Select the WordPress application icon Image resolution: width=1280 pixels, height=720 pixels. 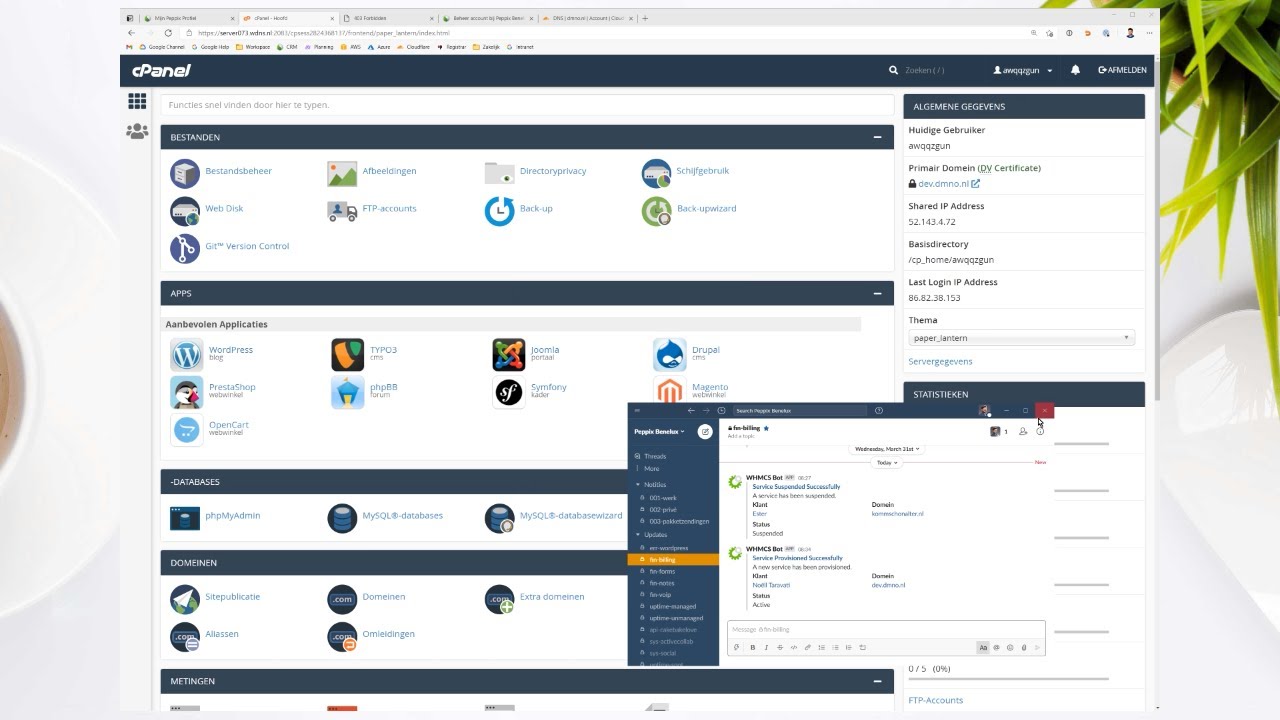(186, 354)
